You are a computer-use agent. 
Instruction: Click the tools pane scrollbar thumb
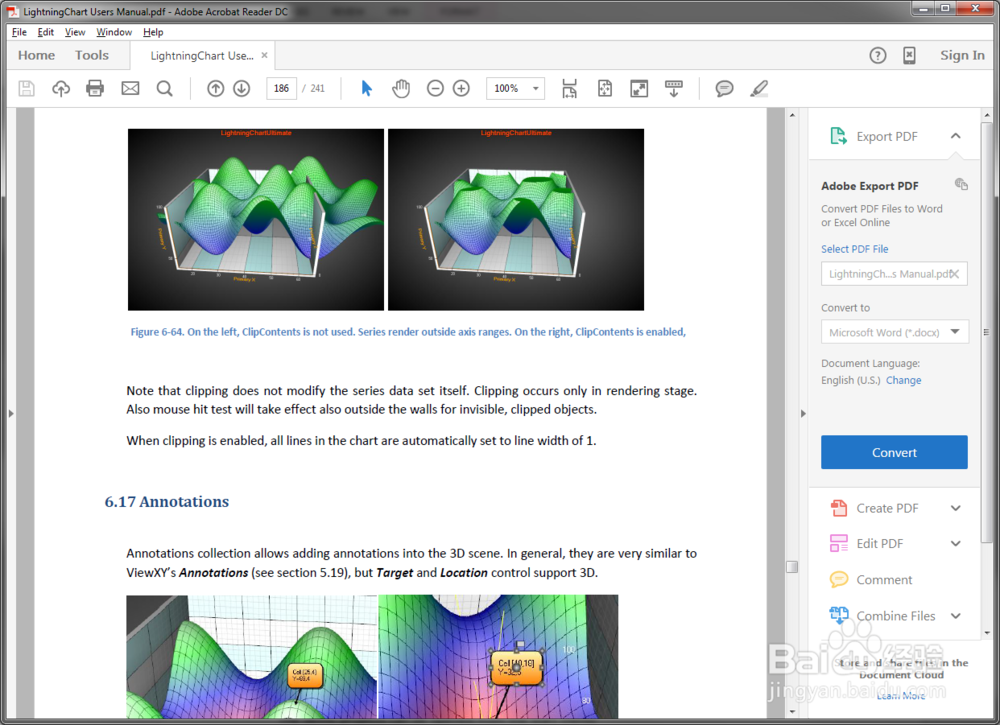987,332
